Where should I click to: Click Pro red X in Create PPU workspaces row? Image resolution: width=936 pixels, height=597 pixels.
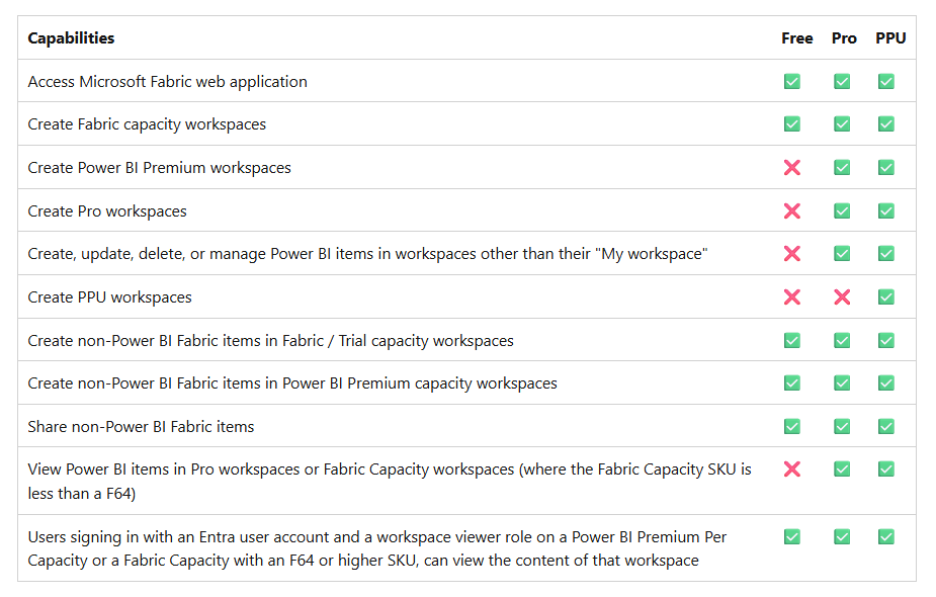pyautogui.click(x=842, y=297)
